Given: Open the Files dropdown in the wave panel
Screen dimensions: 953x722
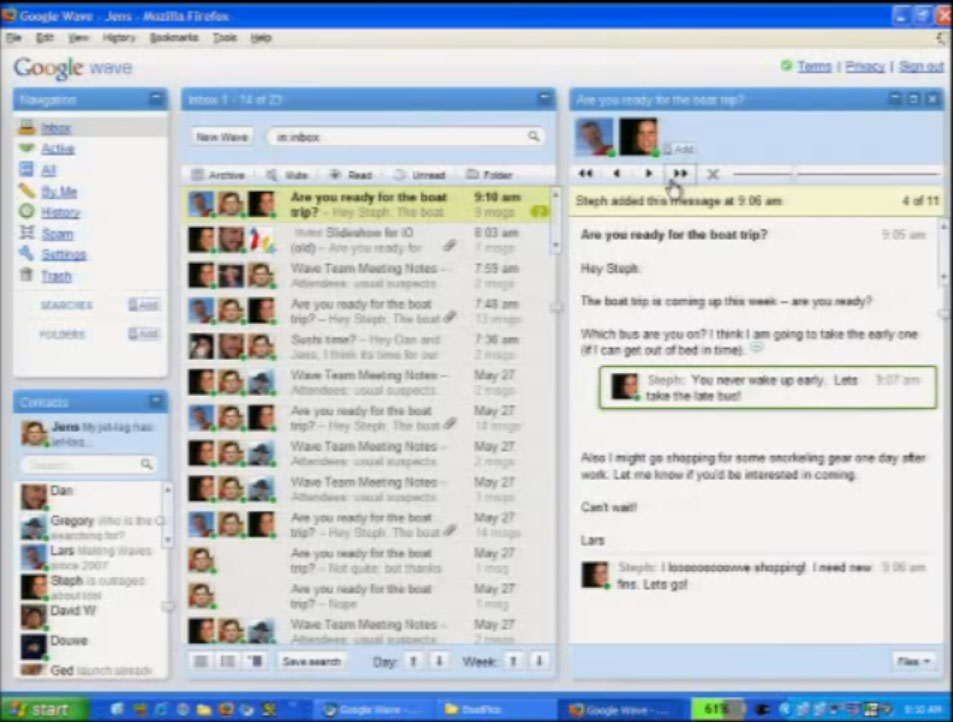Looking at the screenshot, I should coord(914,661).
